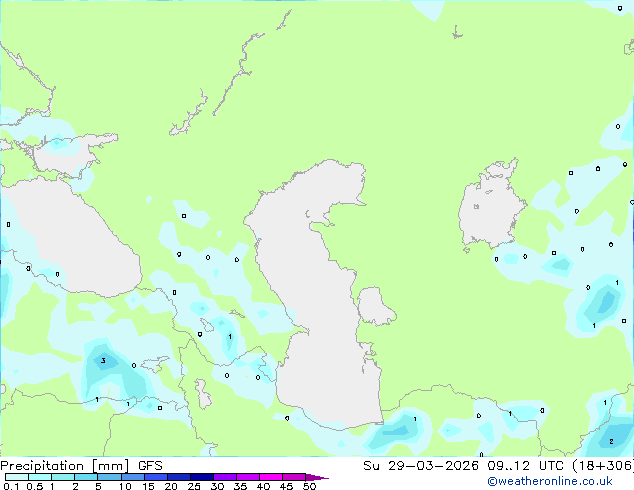Click the '50' legend scale label

[x=309, y=486]
